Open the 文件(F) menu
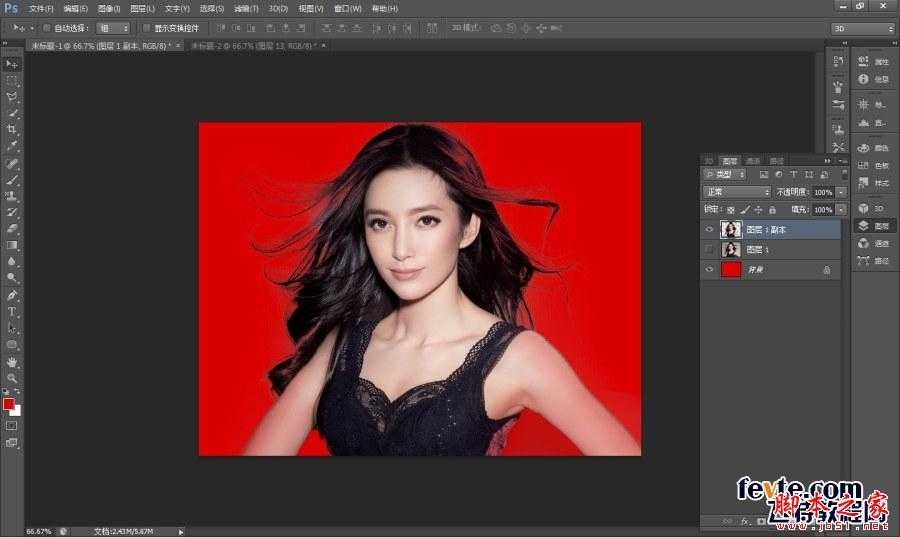This screenshot has height=537, width=900. pos(40,9)
